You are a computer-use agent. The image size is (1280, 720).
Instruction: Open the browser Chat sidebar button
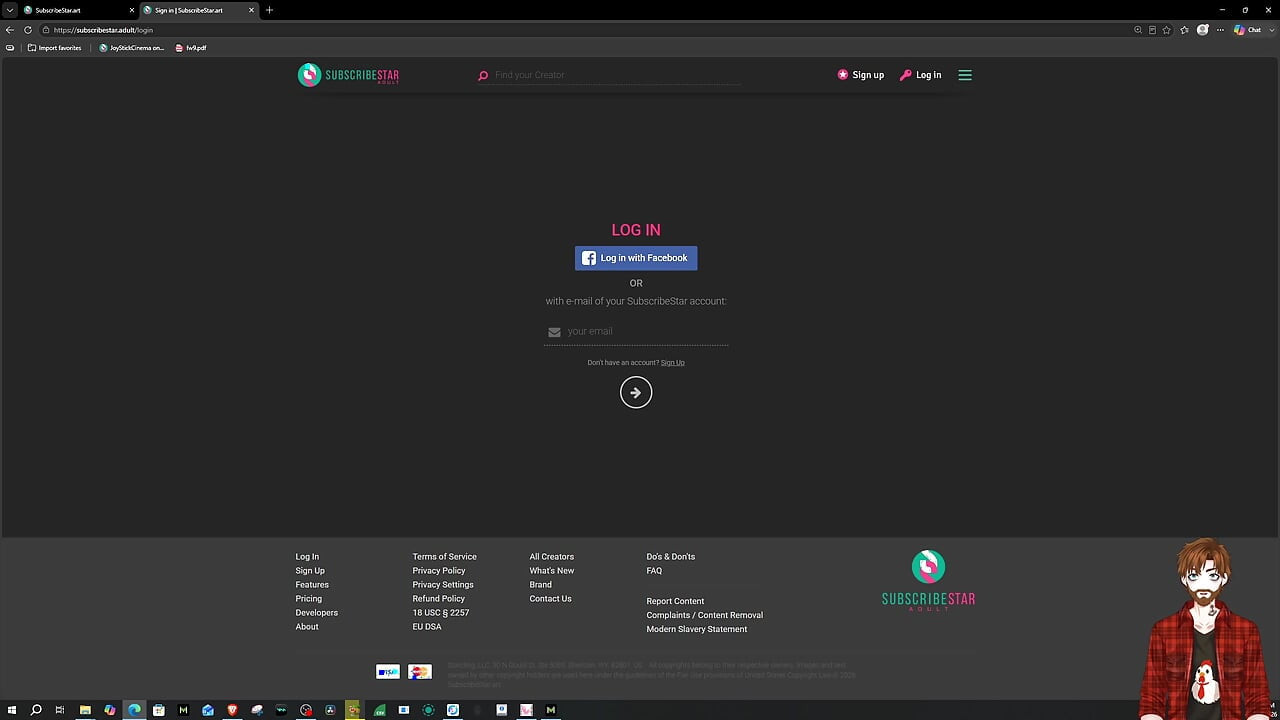click(1248, 30)
